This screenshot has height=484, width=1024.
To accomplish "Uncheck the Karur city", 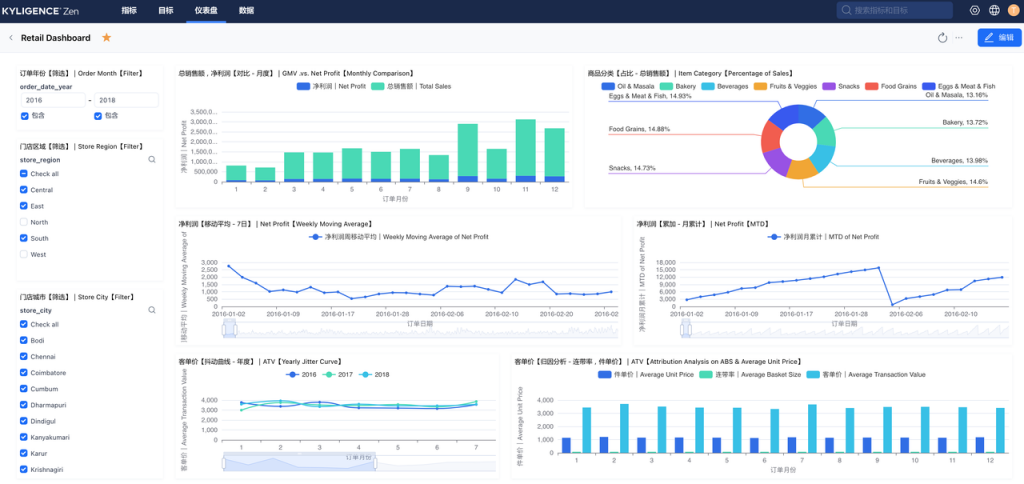I will coord(24,453).
